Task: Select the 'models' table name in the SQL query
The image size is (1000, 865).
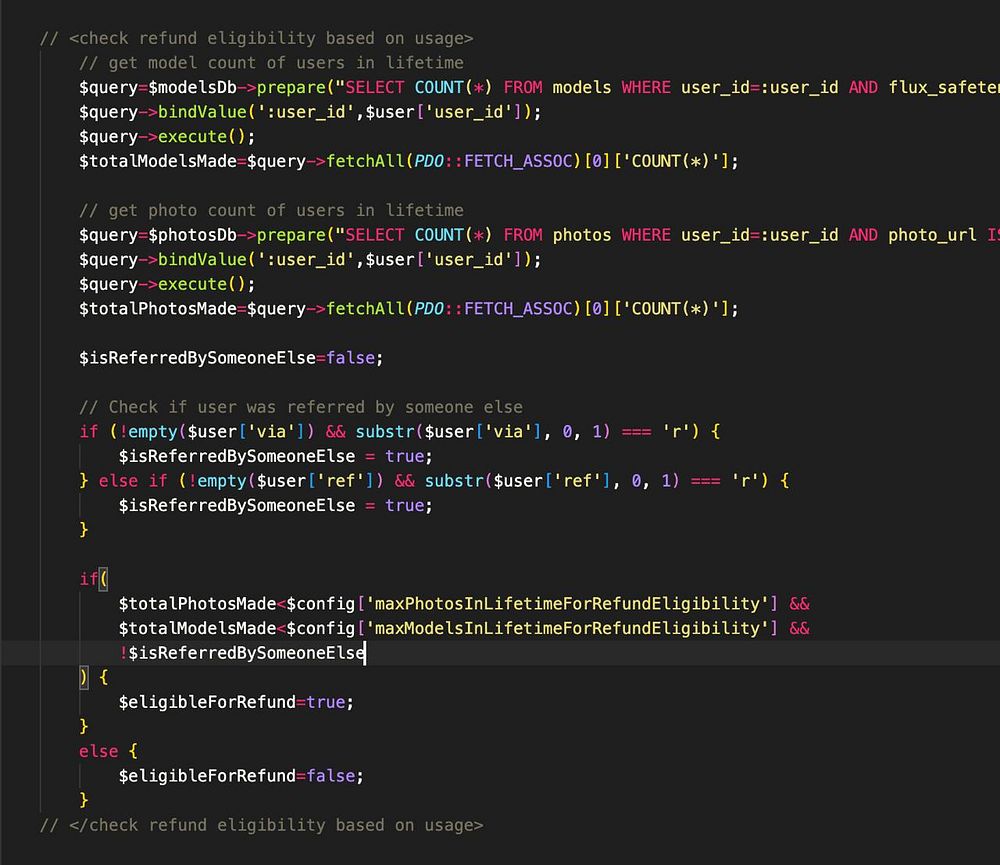Action: 582,87
